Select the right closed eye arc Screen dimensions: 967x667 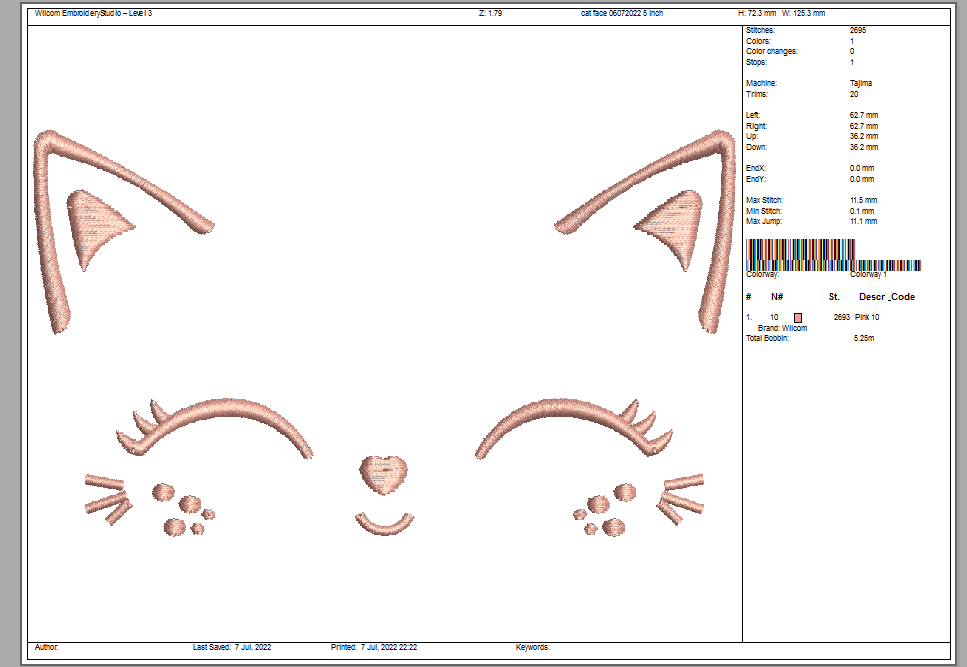(540, 412)
